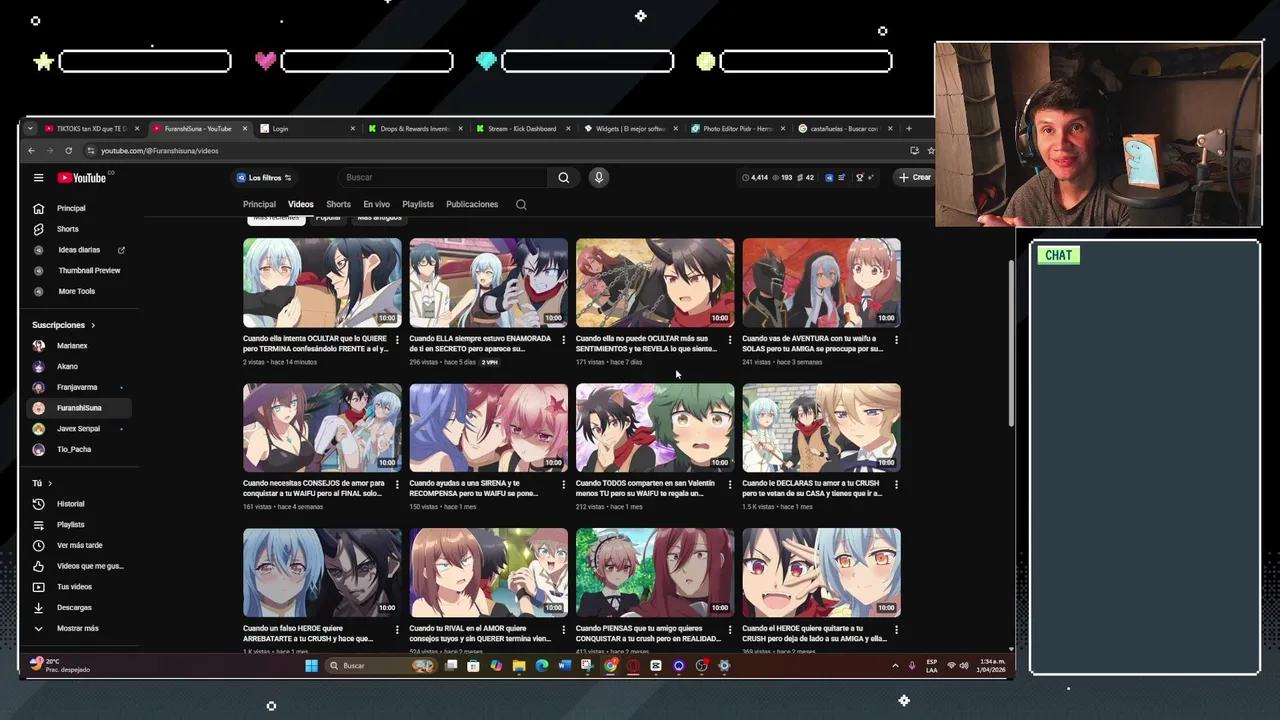This screenshot has width=1280, height=720.
Task: Click the Windows taskbar Buscar box
Action: pos(380,666)
